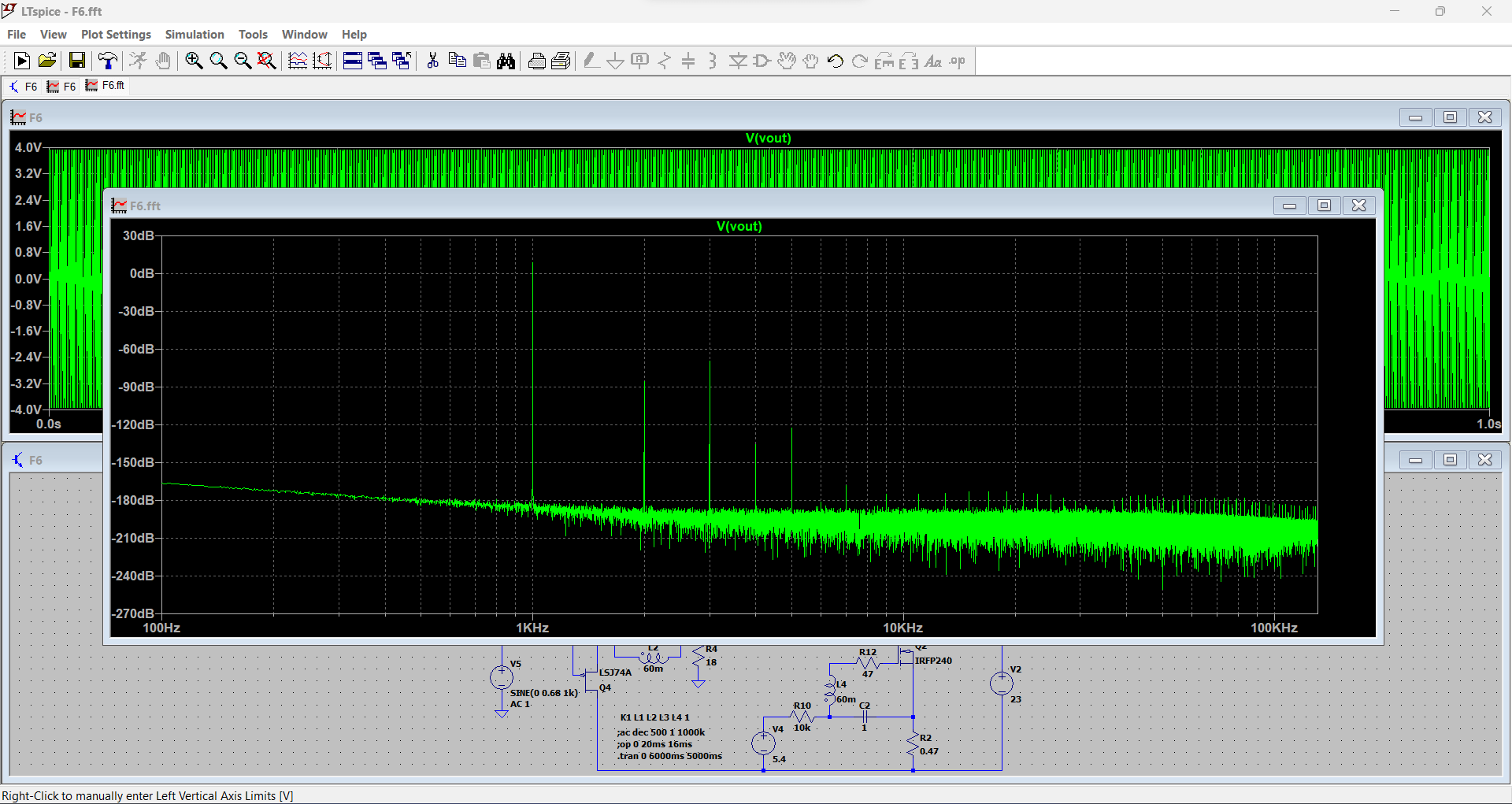Save the file with the floppy icon

[x=76, y=61]
